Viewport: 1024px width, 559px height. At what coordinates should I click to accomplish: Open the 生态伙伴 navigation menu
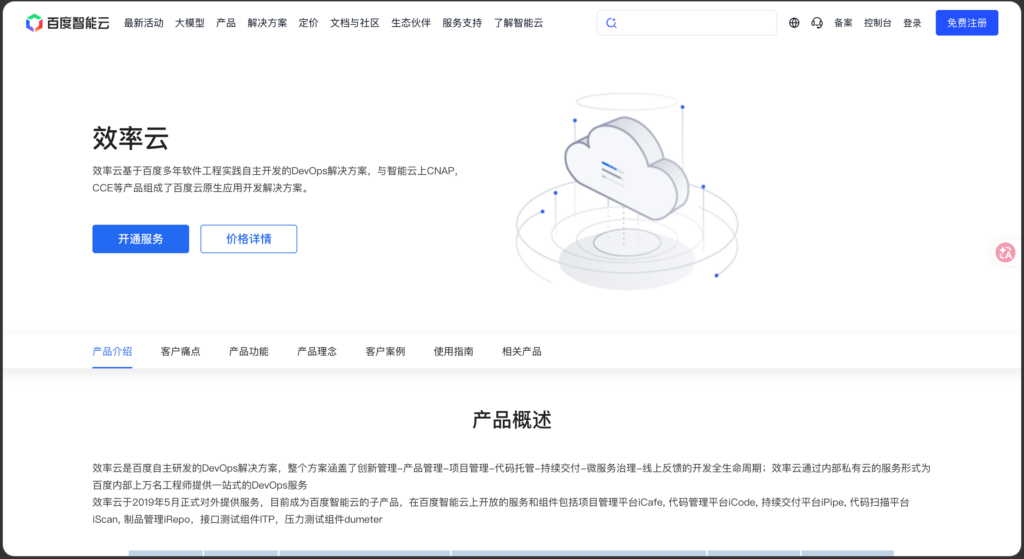(411, 23)
